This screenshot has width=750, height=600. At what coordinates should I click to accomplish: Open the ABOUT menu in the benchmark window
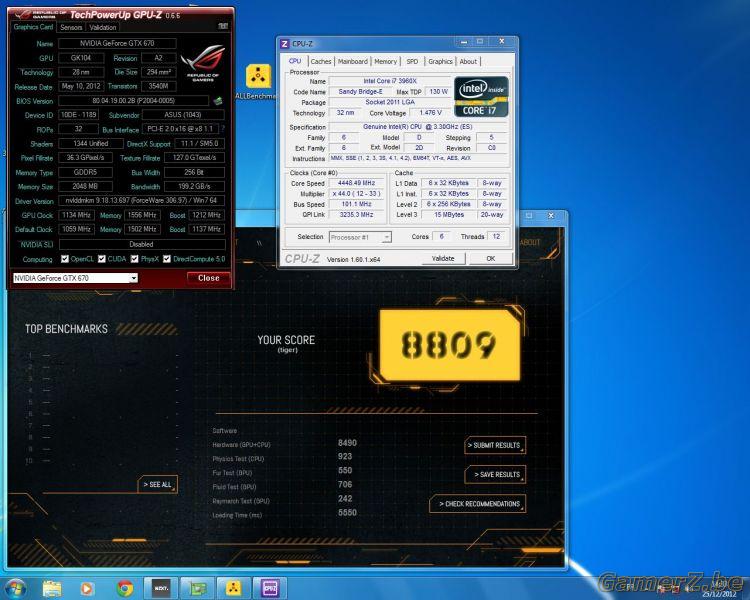[x=530, y=243]
